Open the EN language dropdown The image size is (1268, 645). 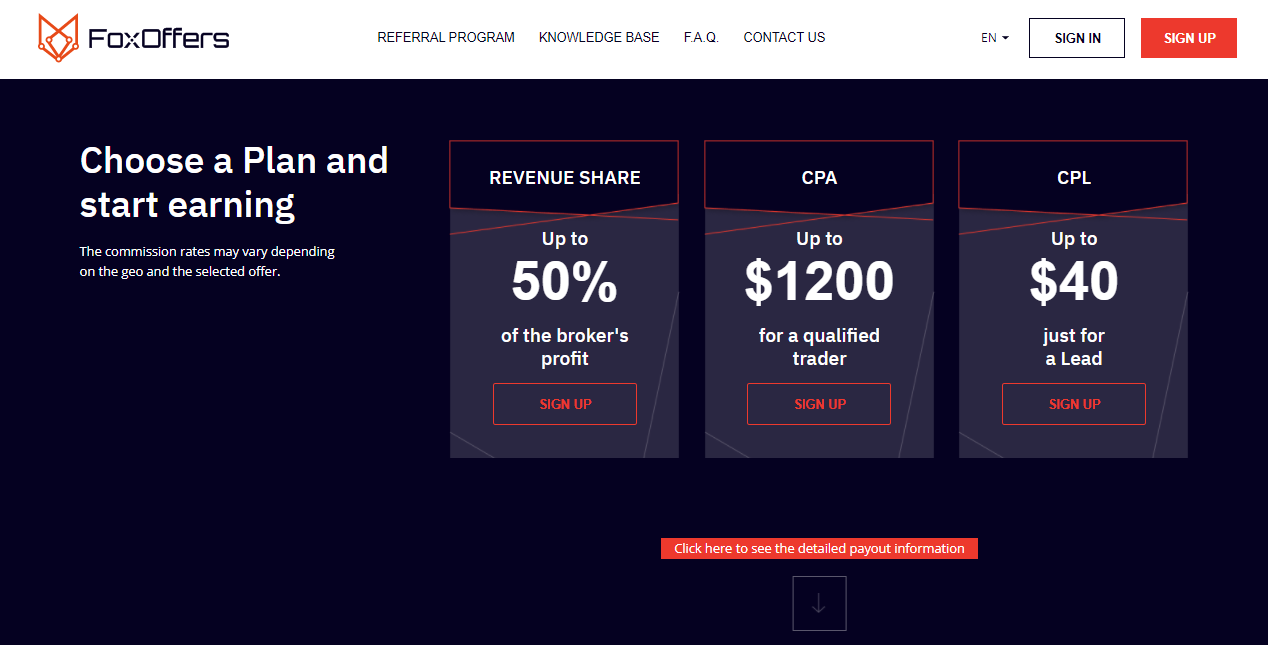(995, 38)
